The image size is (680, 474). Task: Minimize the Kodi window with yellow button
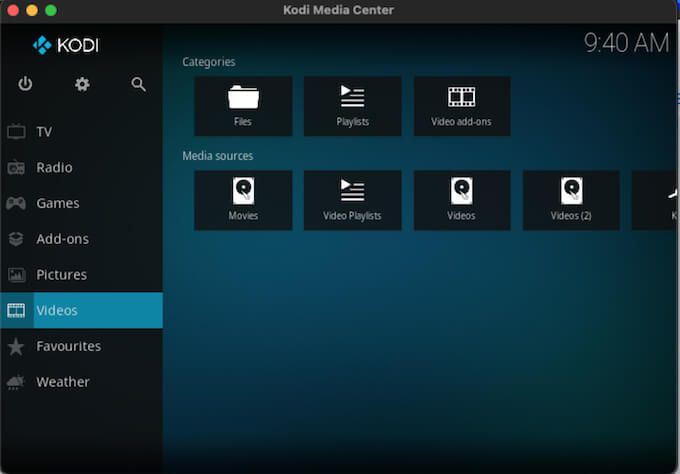[x=32, y=10]
